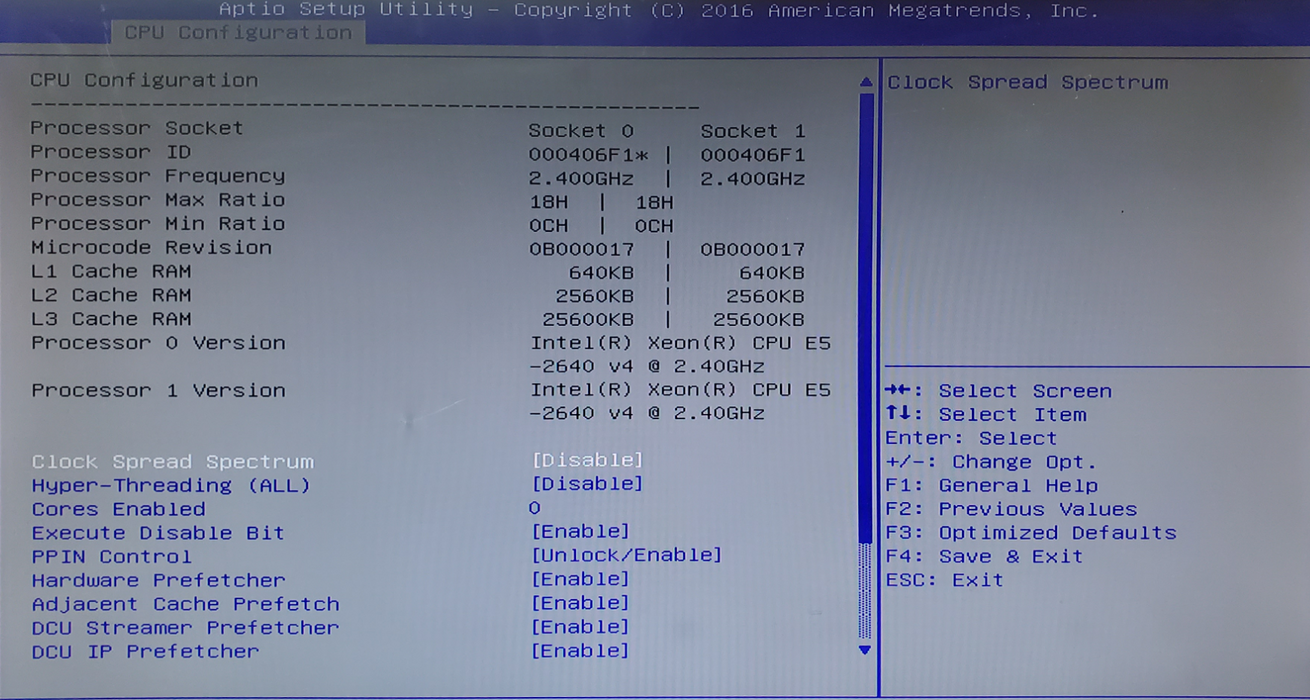Click the F1: General Help hint
Viewport: 1310px width, 700px height.
pyautogui.click(x=992, y=486)
